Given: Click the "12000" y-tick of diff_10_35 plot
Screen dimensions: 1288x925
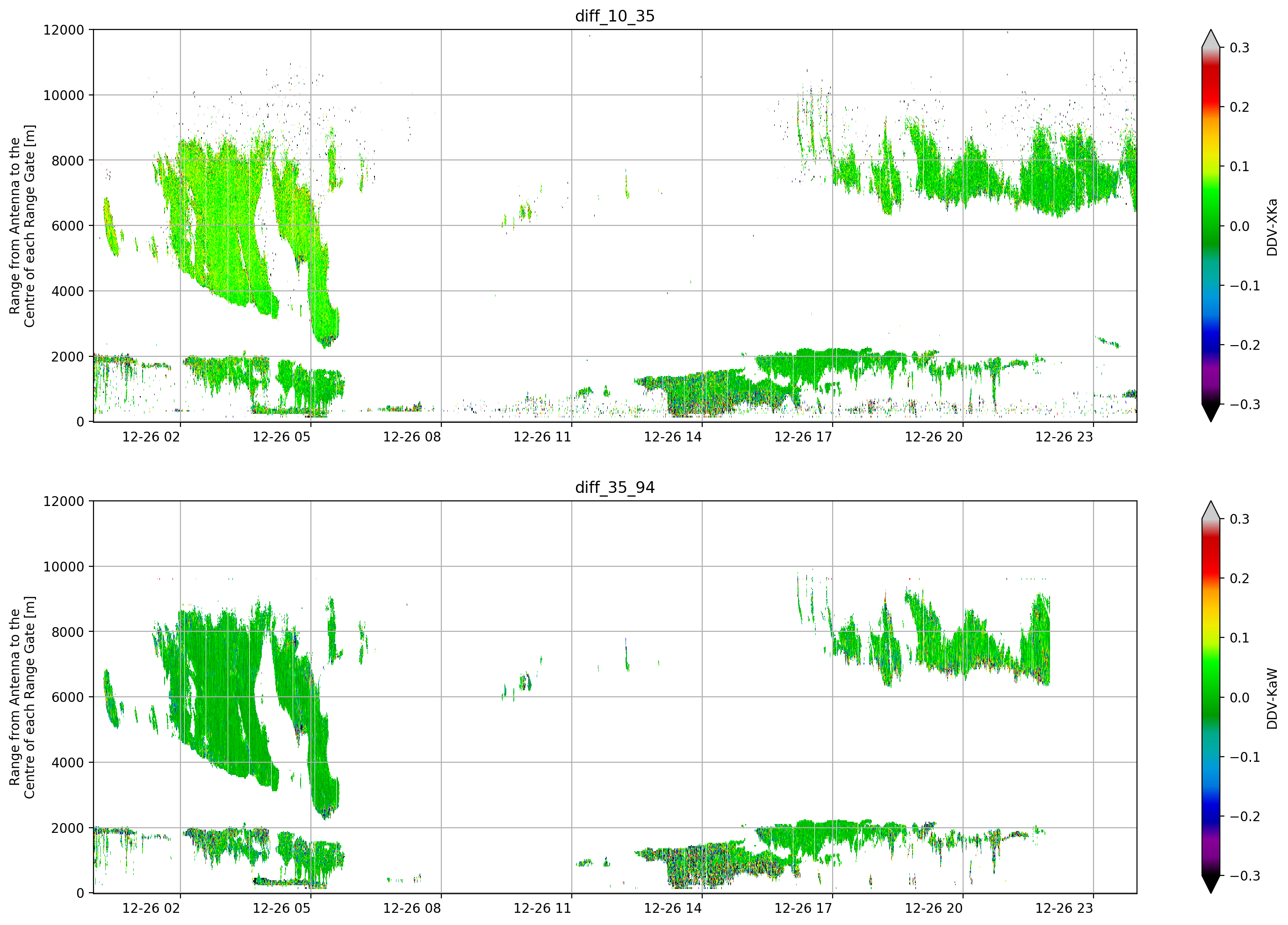Looking at the screenshot, I should pos(64,30).
